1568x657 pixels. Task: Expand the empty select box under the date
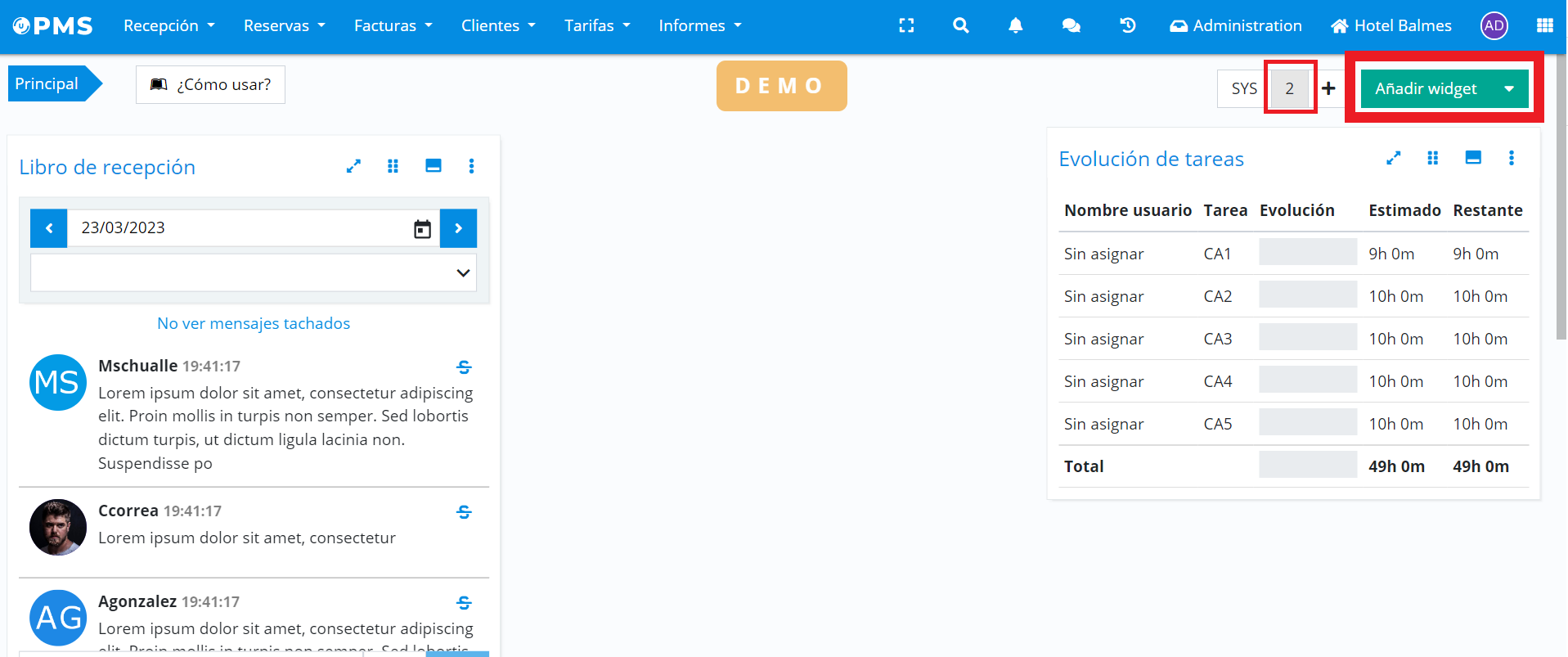254,272
